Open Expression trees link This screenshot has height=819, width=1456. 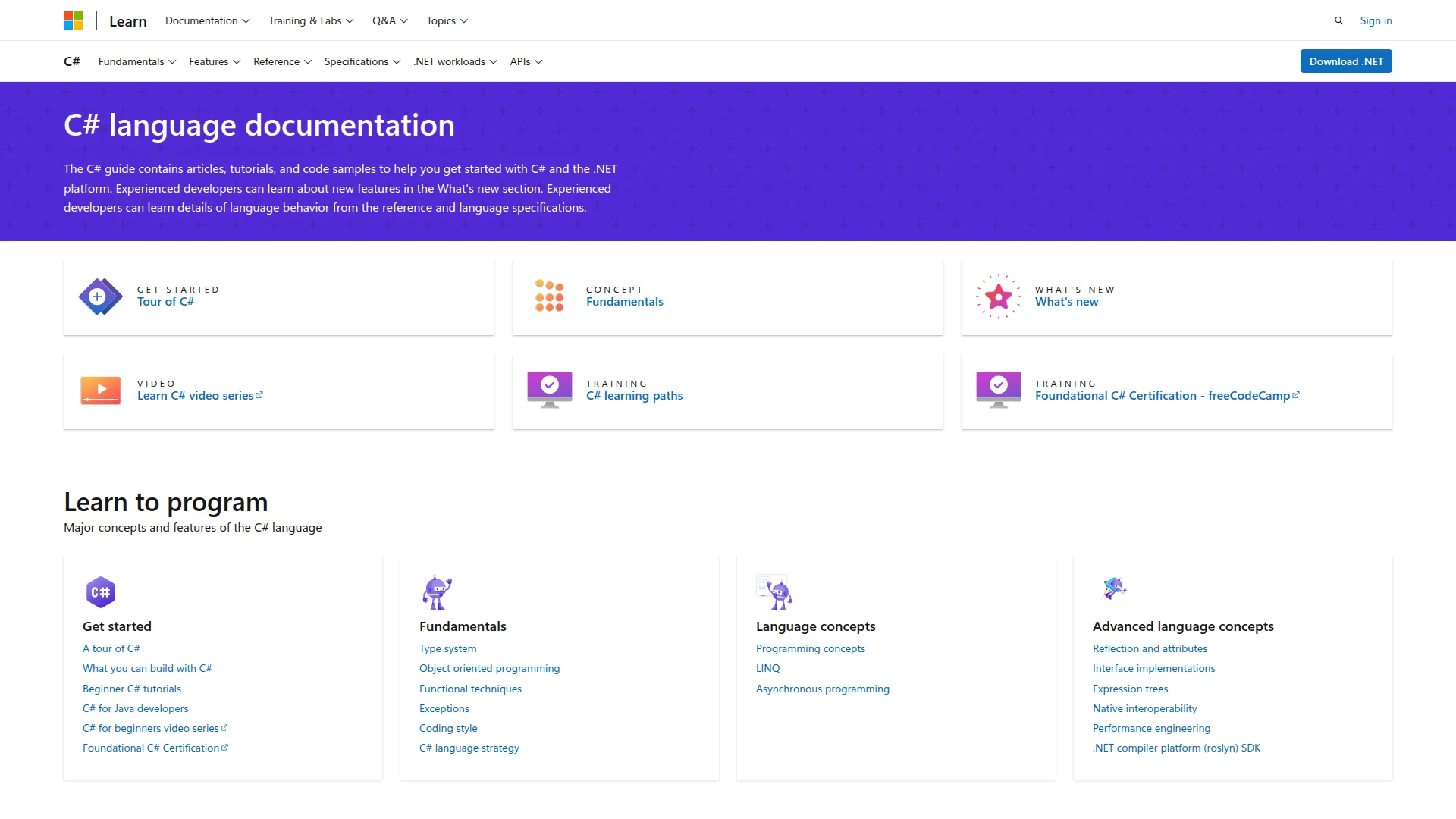tap(1130, 689)
